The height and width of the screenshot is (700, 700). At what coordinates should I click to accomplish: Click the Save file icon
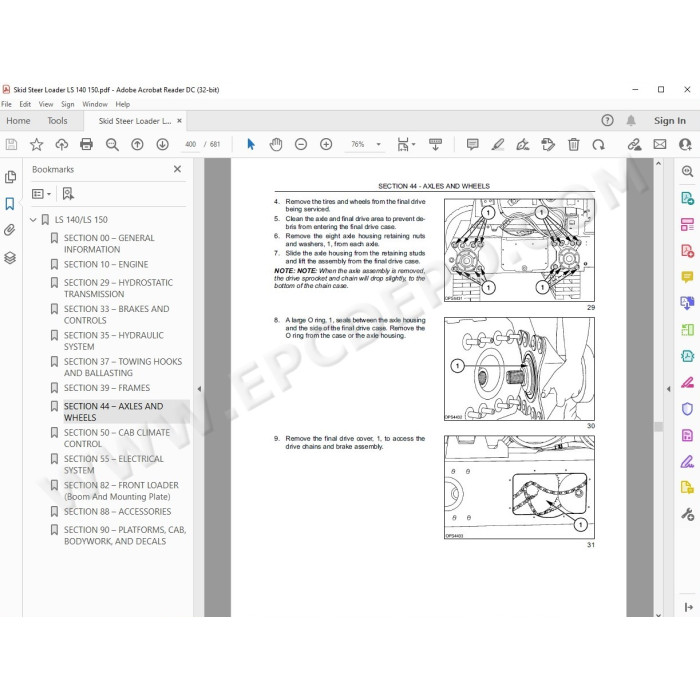tap(11, 144)
